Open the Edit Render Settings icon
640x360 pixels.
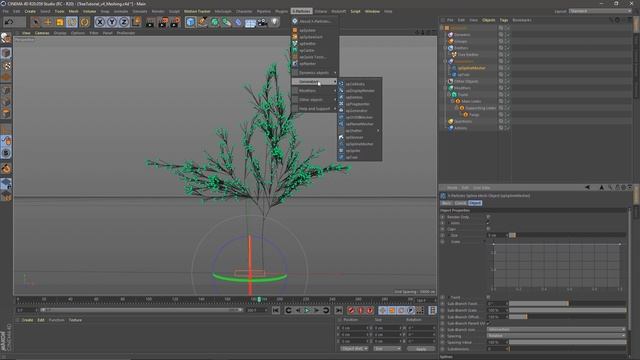tap(175, 22)
